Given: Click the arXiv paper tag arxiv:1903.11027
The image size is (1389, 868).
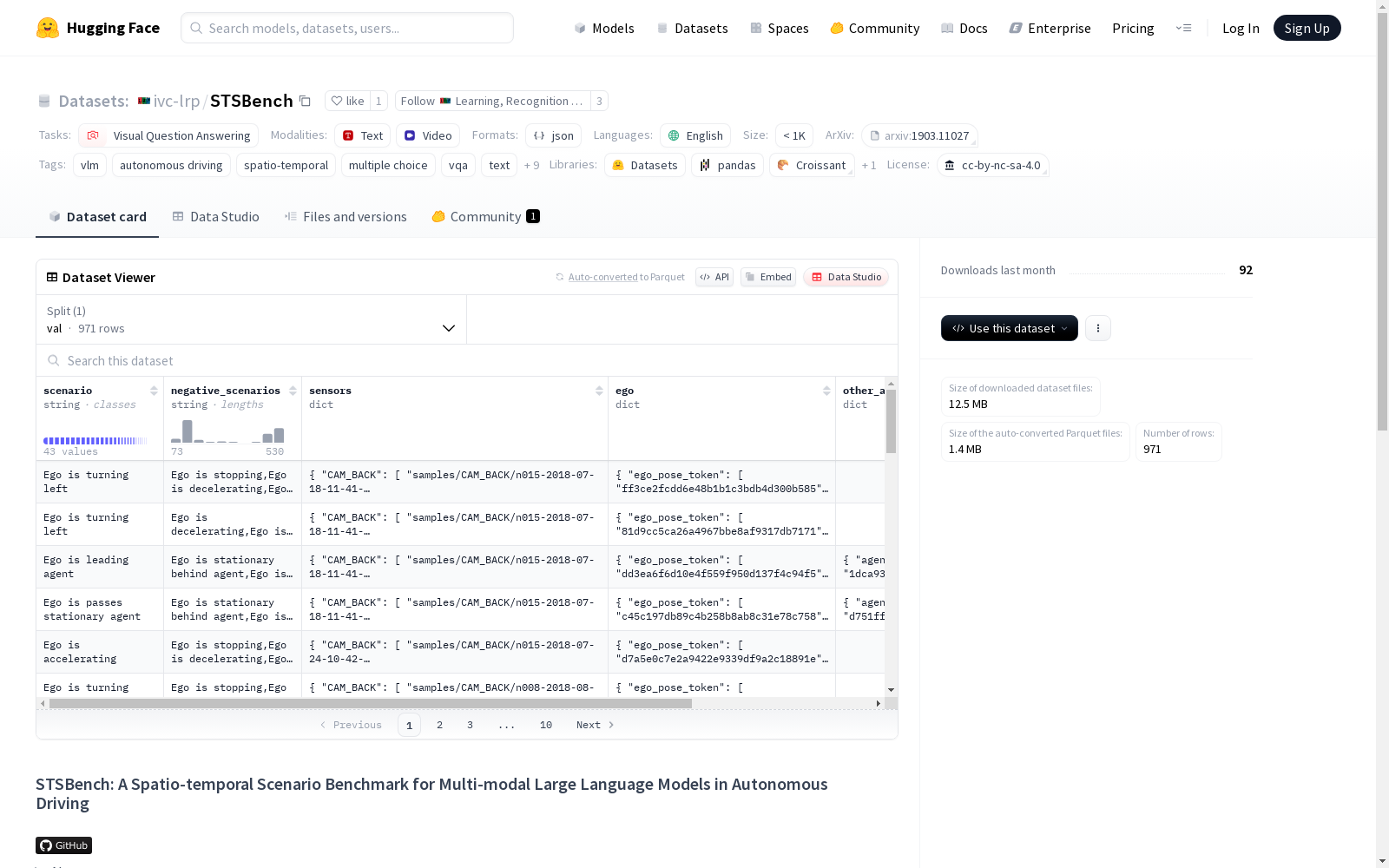Looking at the screenshot, I should click(x=919, y=135).
